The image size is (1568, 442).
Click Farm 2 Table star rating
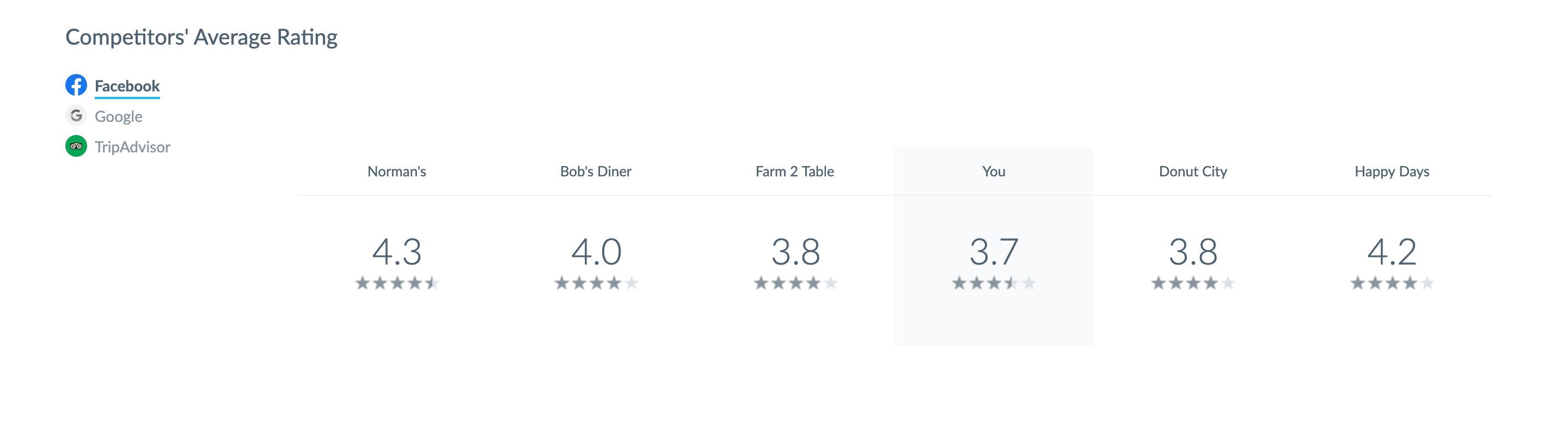[x=795, y=283]
